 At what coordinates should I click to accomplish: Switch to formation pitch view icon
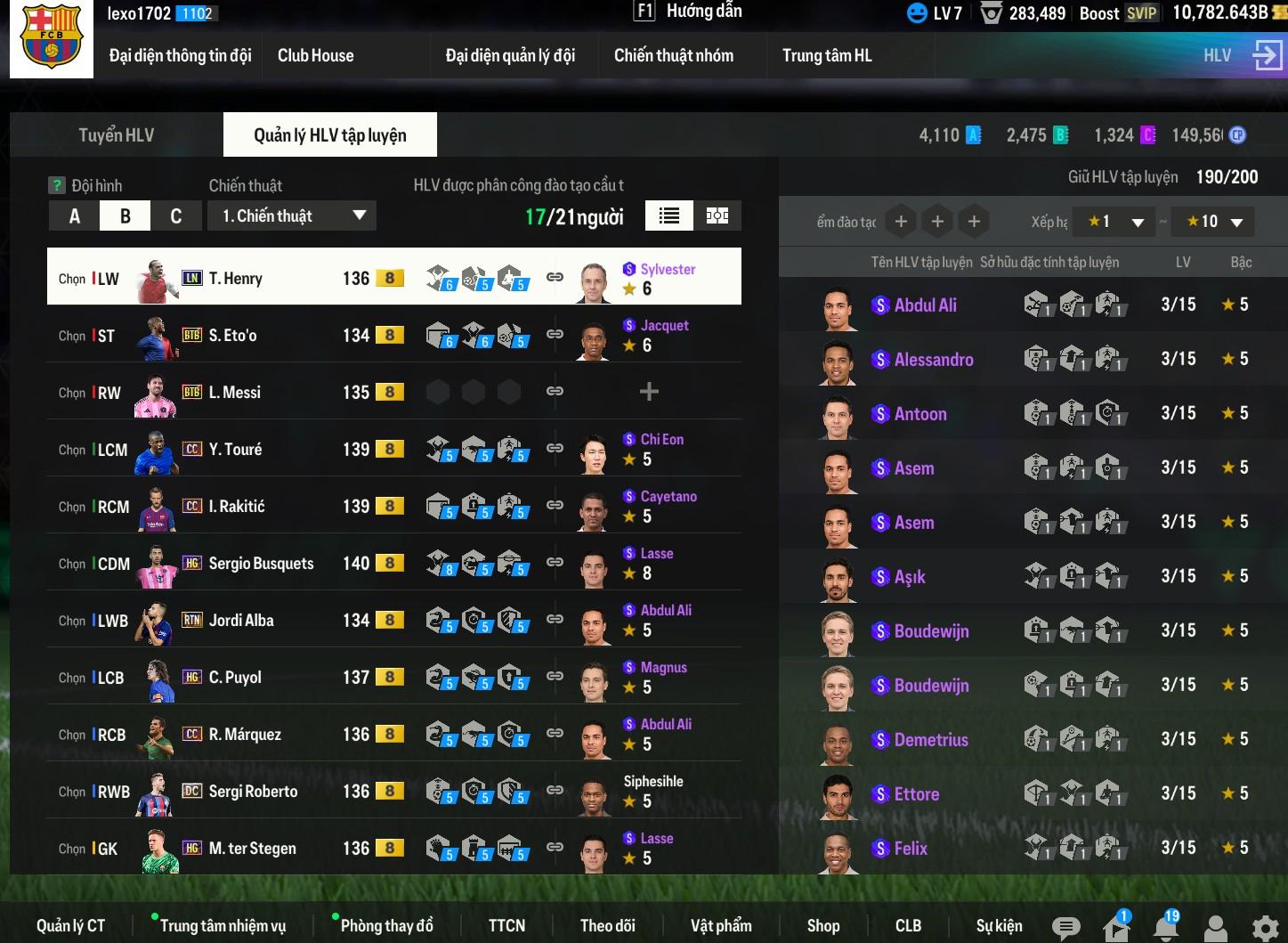pos(717,215)
